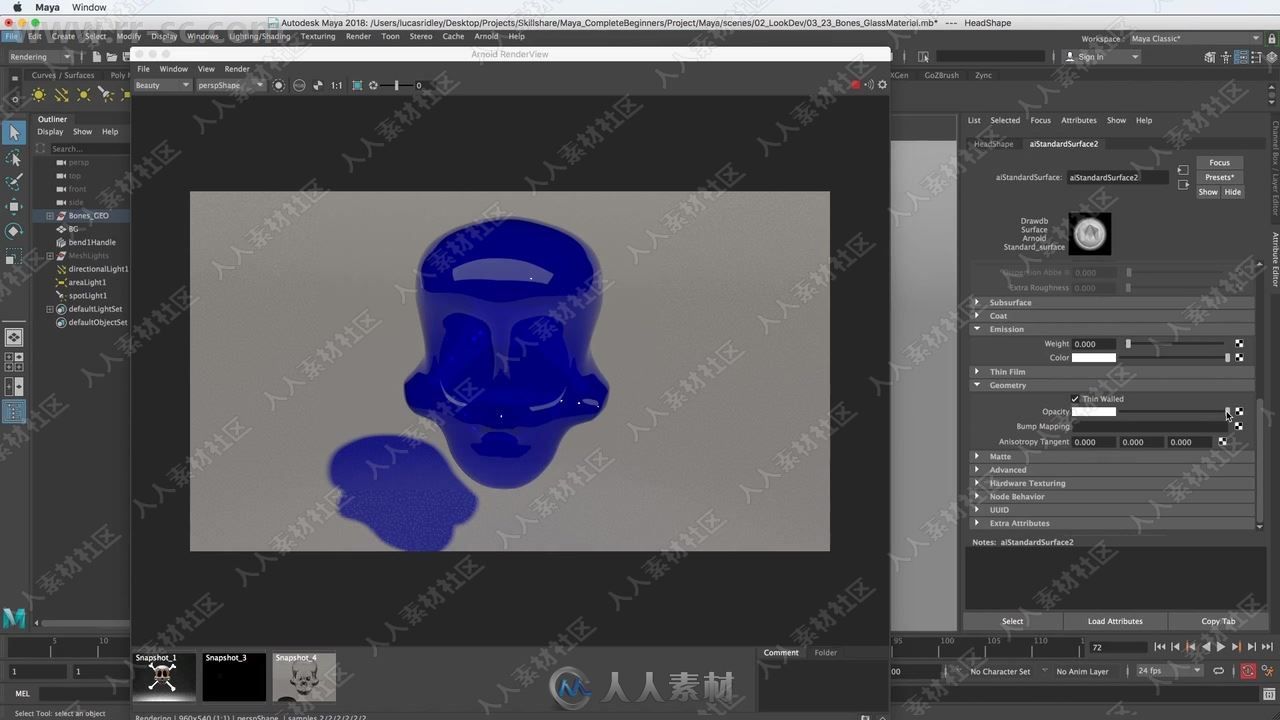The width and height of the screenshot is (1280, 720).
Task: Switch to the Folder tab in snapshots
Action: (x=825, y=652)
